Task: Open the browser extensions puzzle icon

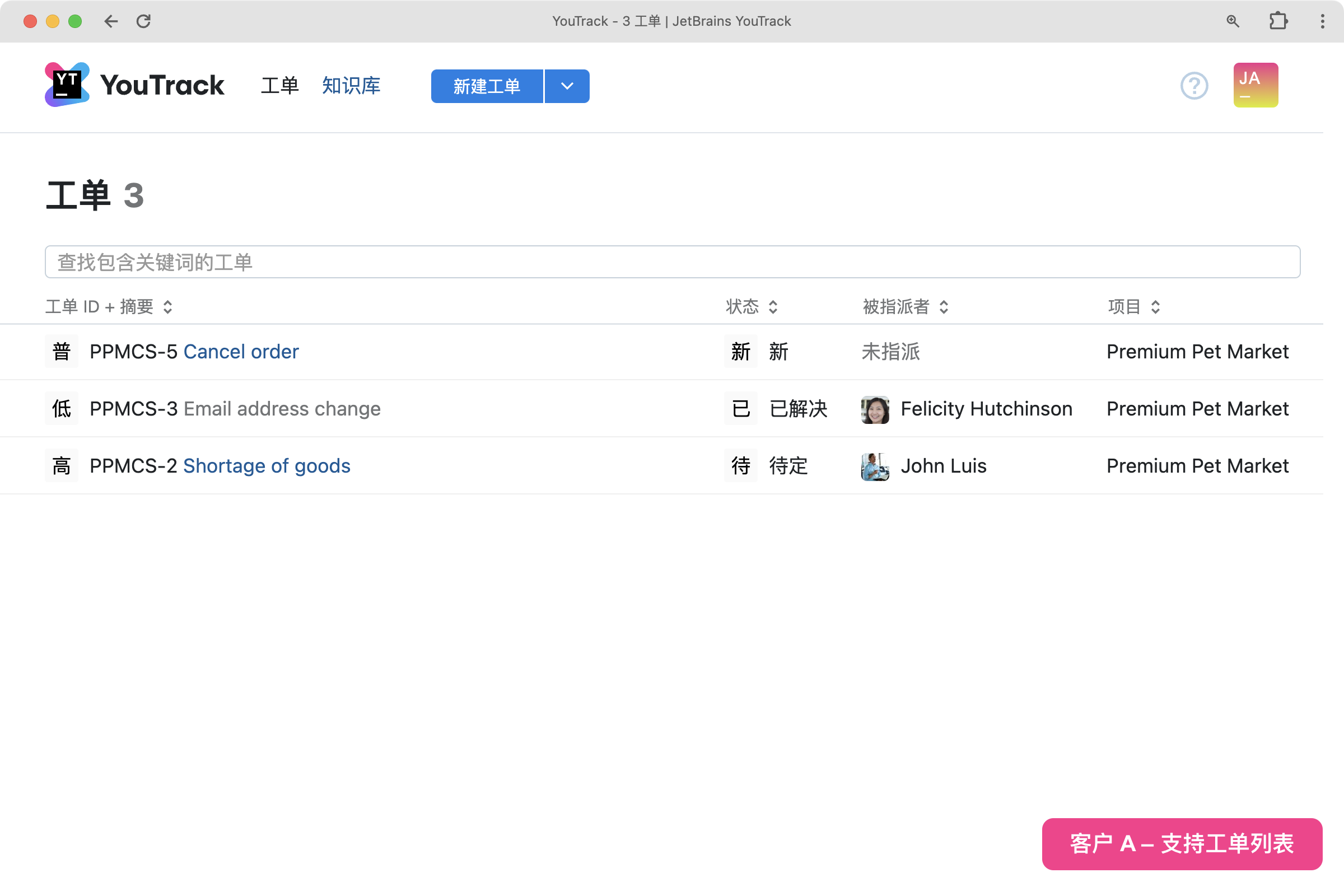Action: [1278, 21]
